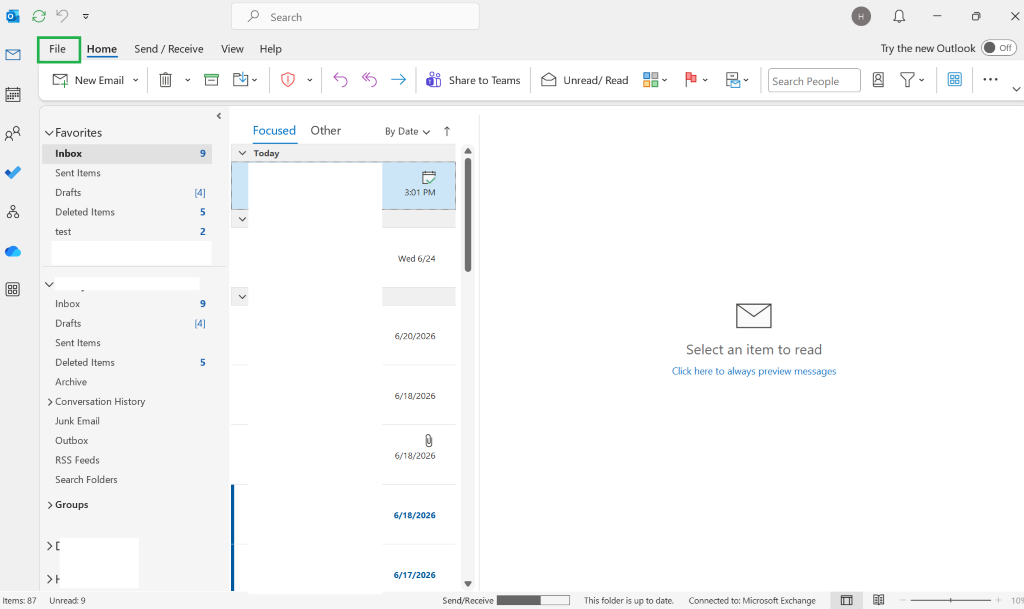Open the Calendar from the left rail
Viewport: 1024px width, 609px height.
click(x=12, y=95)
